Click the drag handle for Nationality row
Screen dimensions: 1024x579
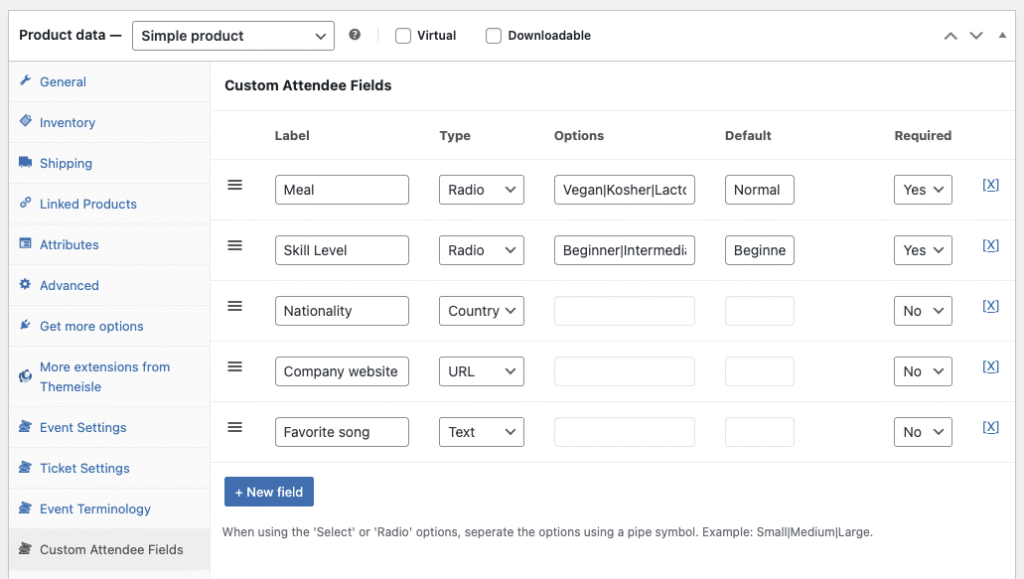[x=235, y=306]
